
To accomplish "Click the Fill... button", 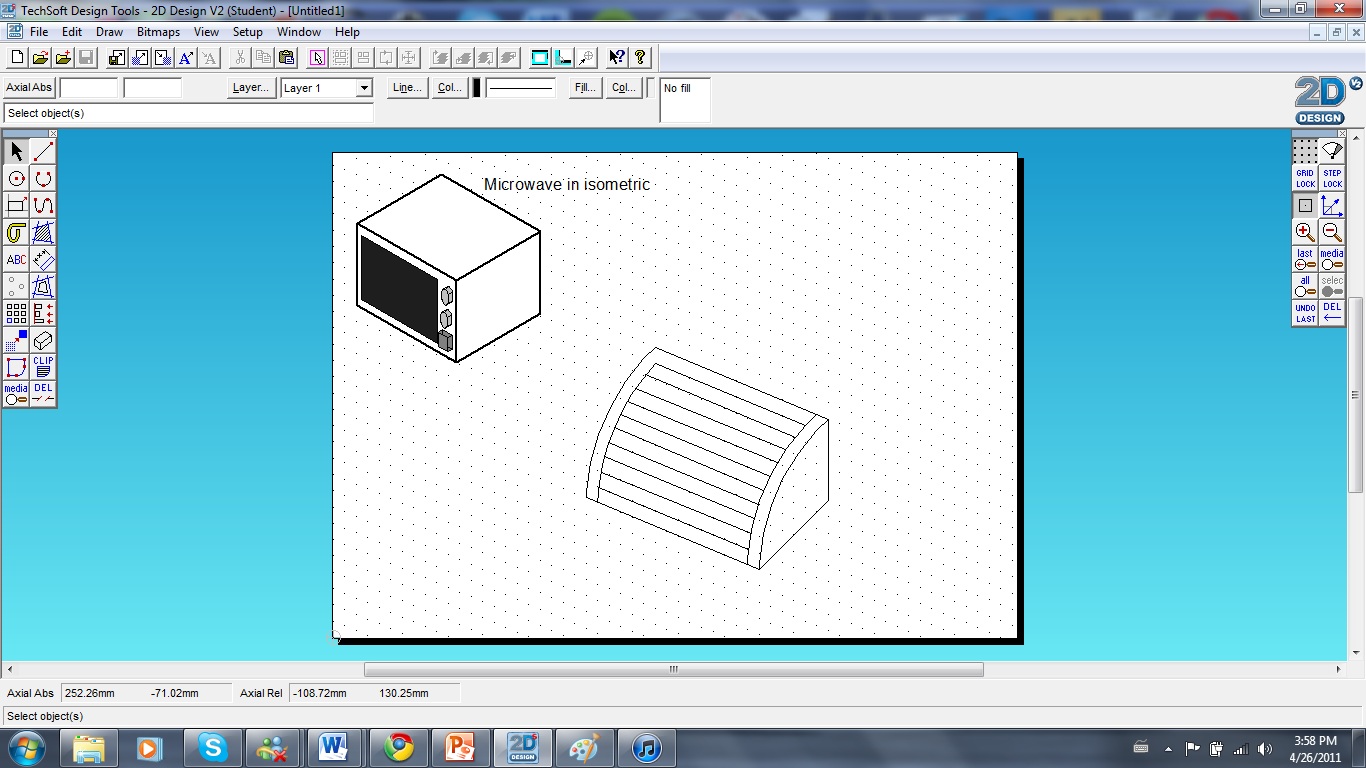I will pyautogui.click(x=584, y=88).
